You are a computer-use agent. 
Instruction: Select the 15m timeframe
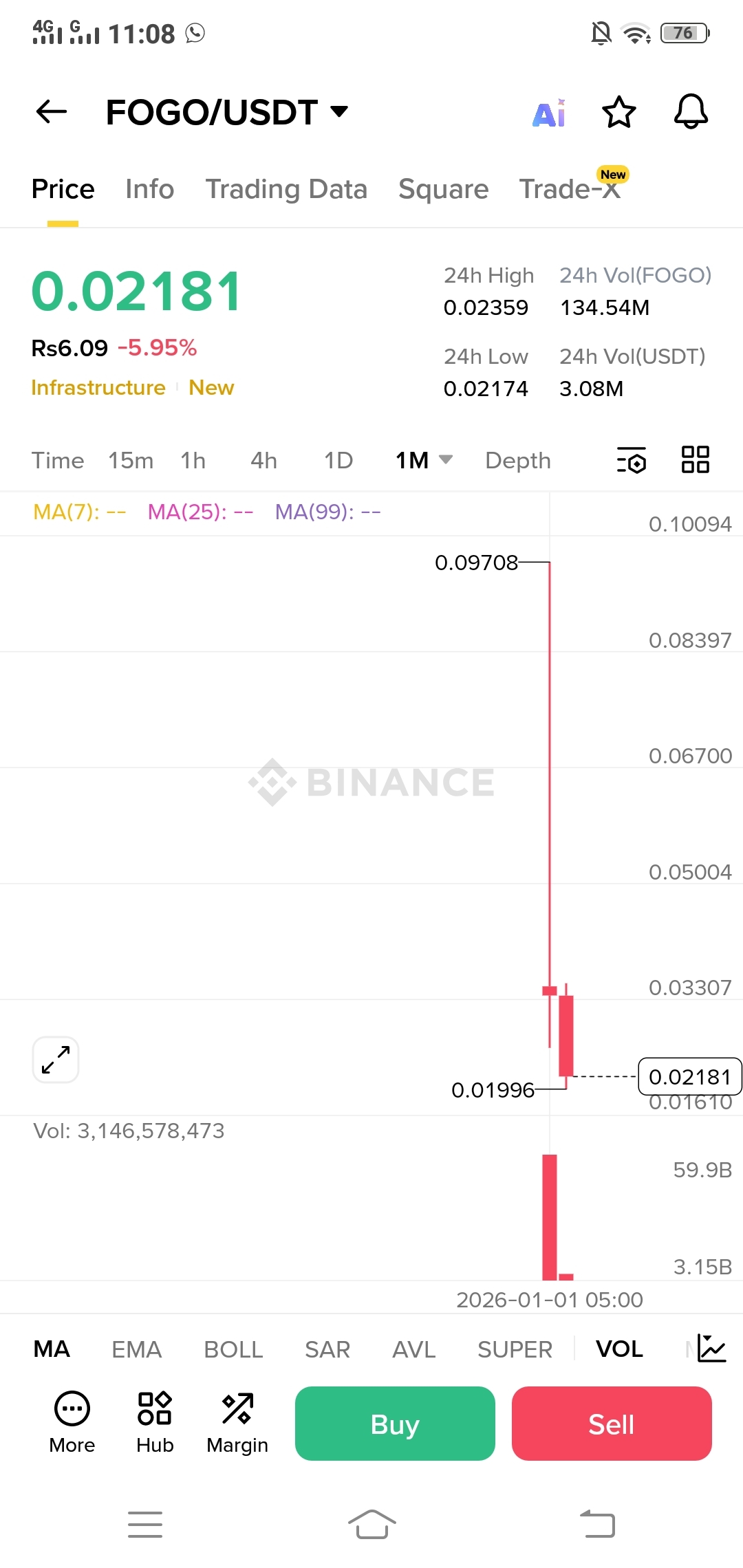tap(131, 460)
